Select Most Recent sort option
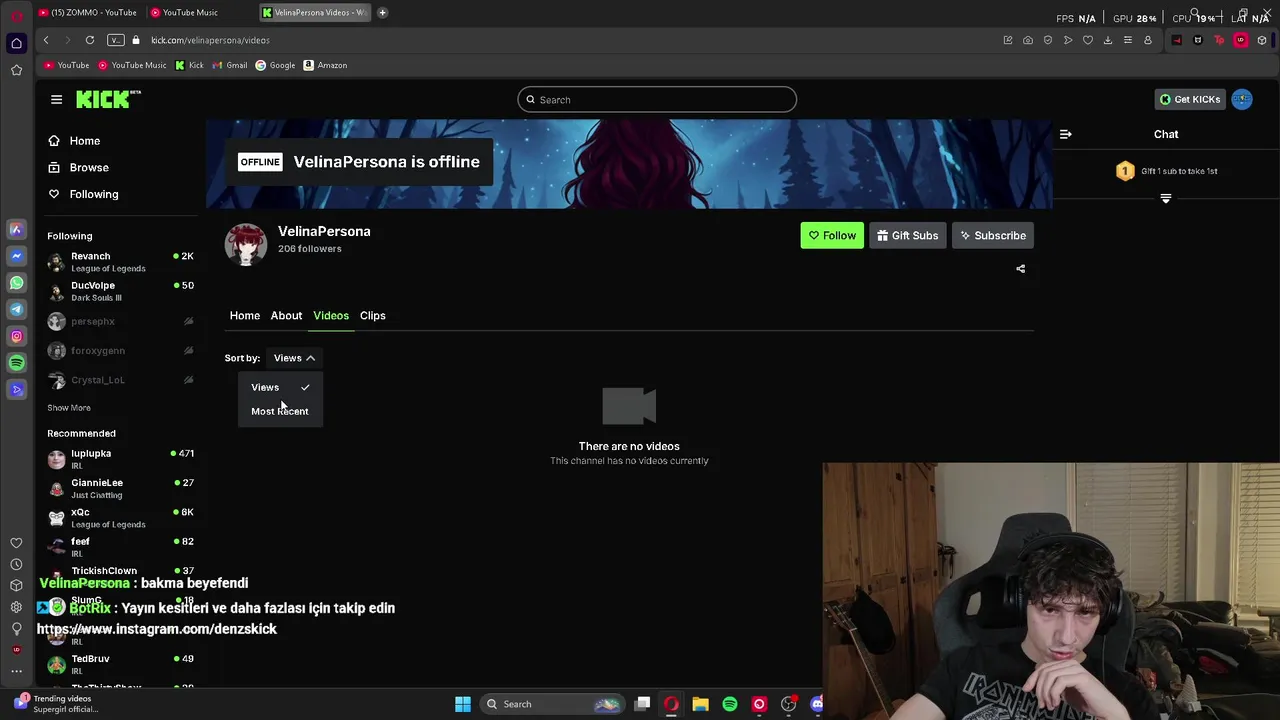The height and width of the screenshot is (720, 1280). (x=280, y=411)
